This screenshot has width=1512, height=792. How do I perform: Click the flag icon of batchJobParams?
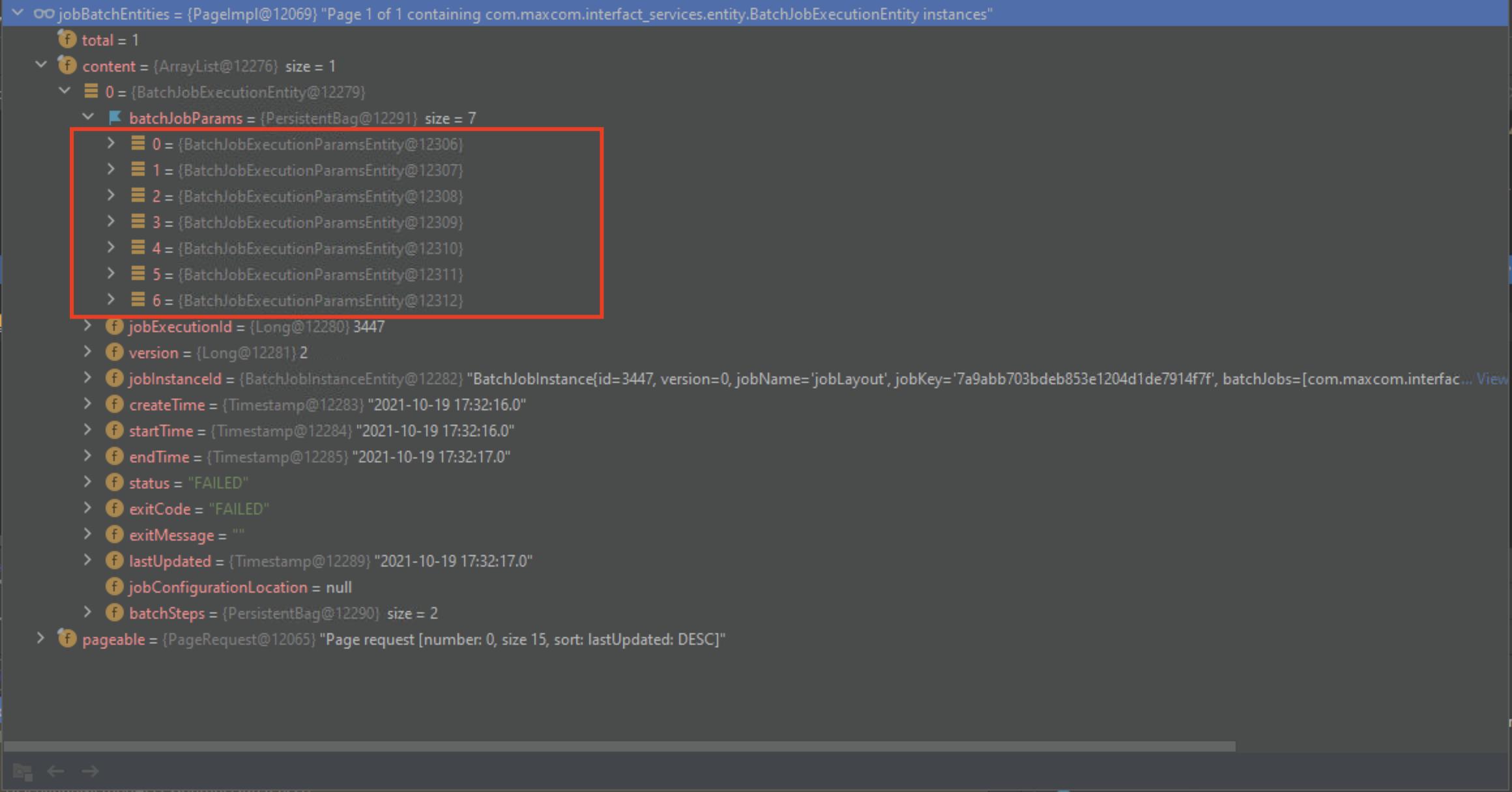tap(115, 117)
